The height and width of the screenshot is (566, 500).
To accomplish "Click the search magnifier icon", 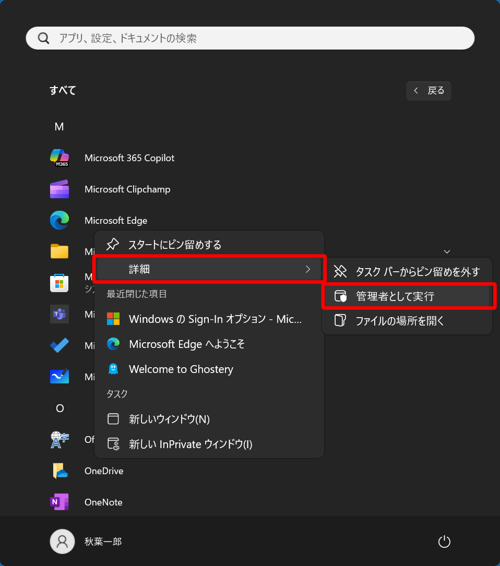I will 44,38.
